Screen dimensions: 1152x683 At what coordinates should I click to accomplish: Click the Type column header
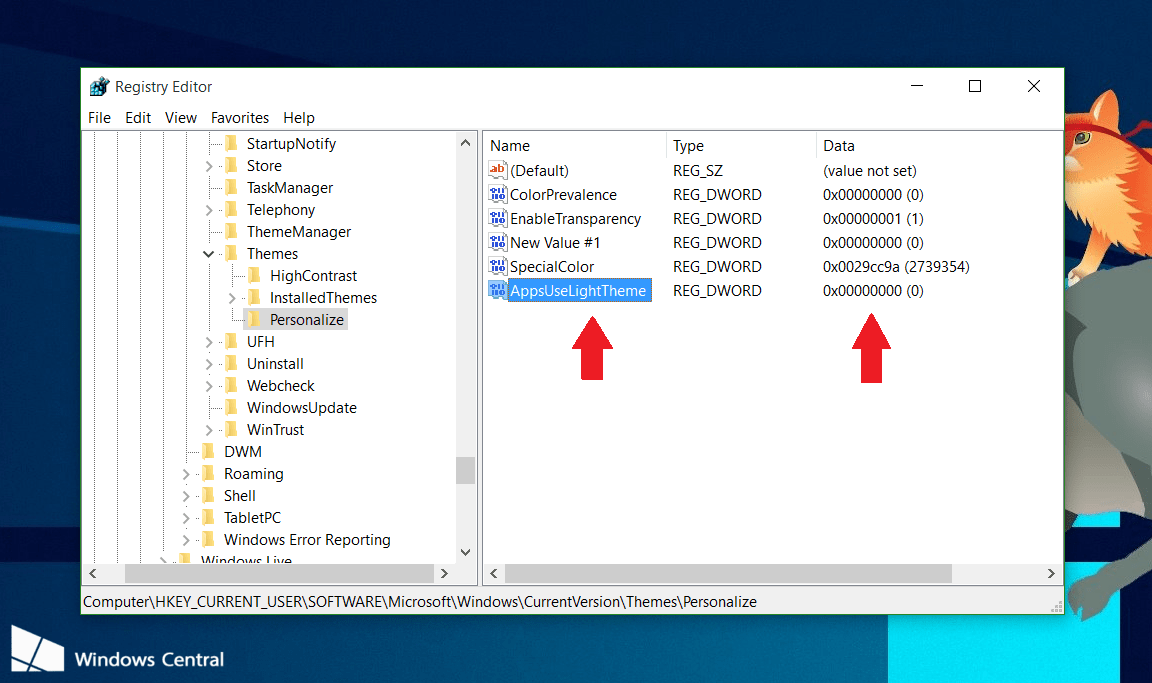click(x=688, y=145)
